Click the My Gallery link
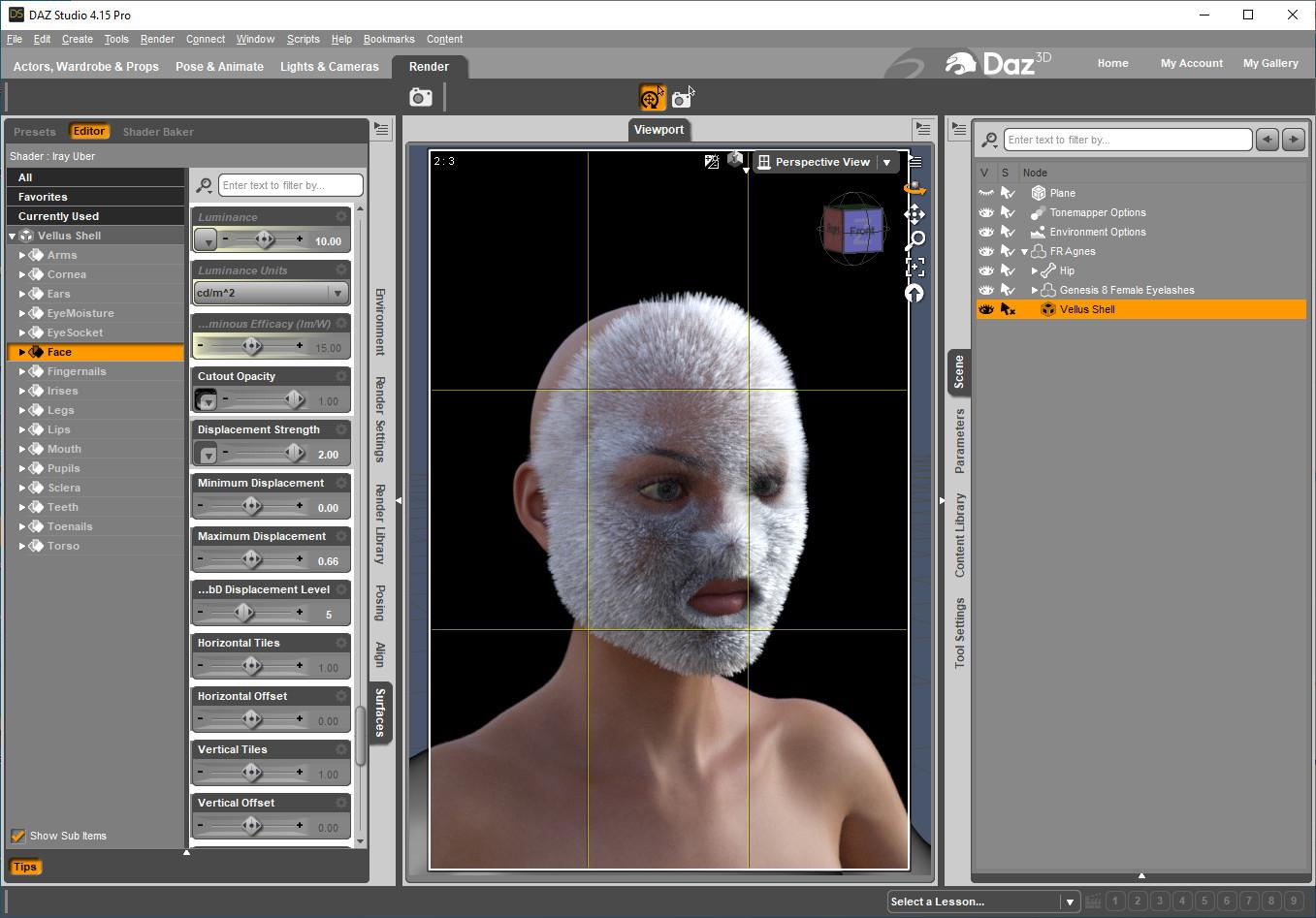Image resolution: width=1316 pixels, height=918 pixels. click(x=1270, y=63)
